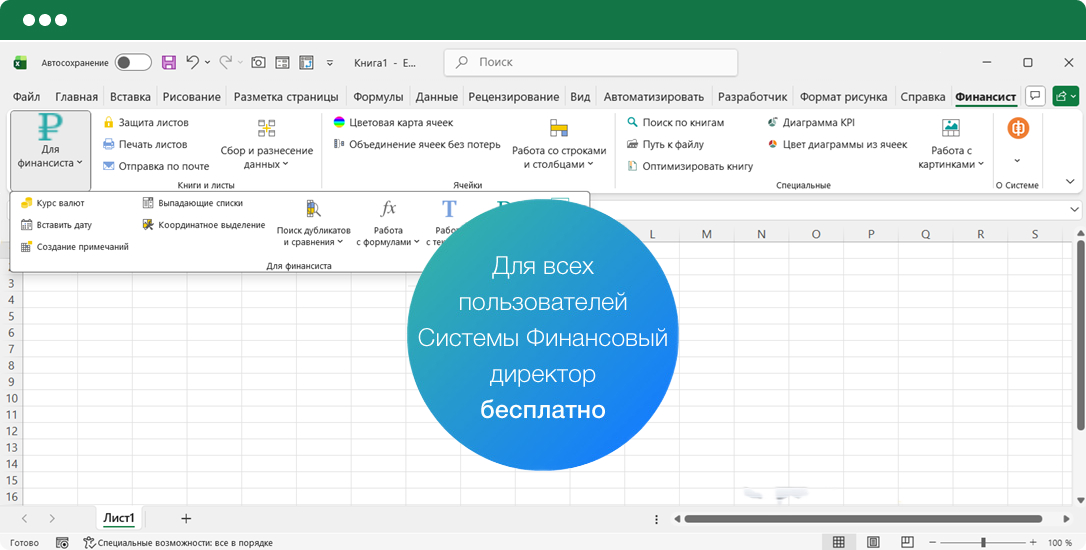Click the Создание примечаний command
The image size is (1086, 550).
pyautogui.click(x=75, y=247)
